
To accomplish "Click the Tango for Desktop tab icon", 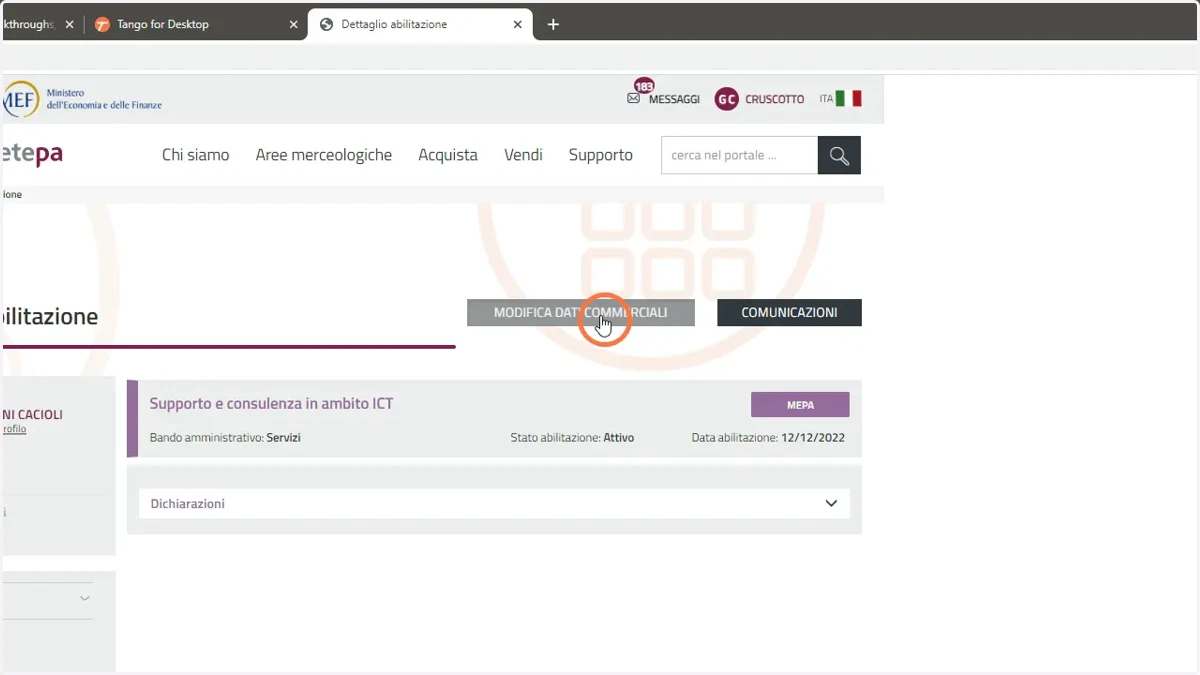I will [x=102, y=24].
